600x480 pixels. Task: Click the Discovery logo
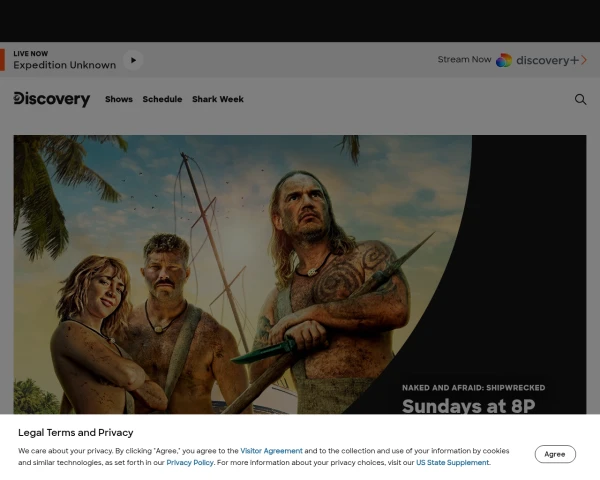(52, 99)
